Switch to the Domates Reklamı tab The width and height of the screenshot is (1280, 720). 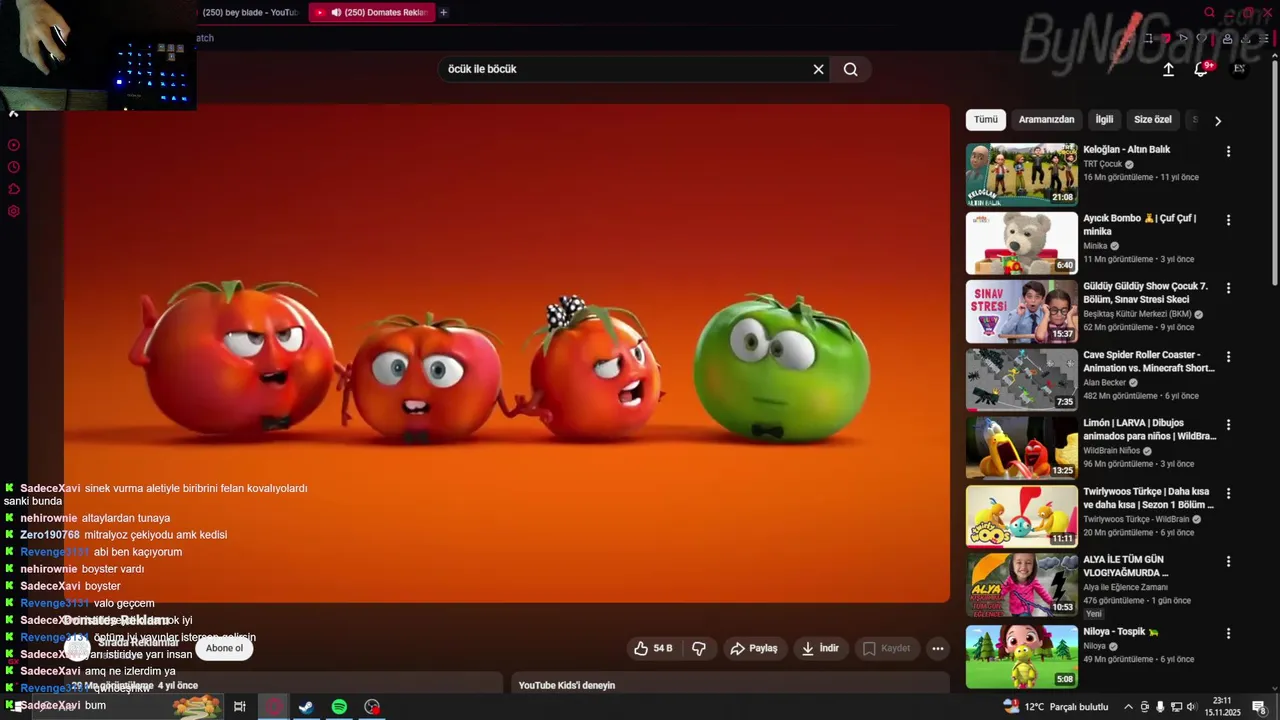372,12
